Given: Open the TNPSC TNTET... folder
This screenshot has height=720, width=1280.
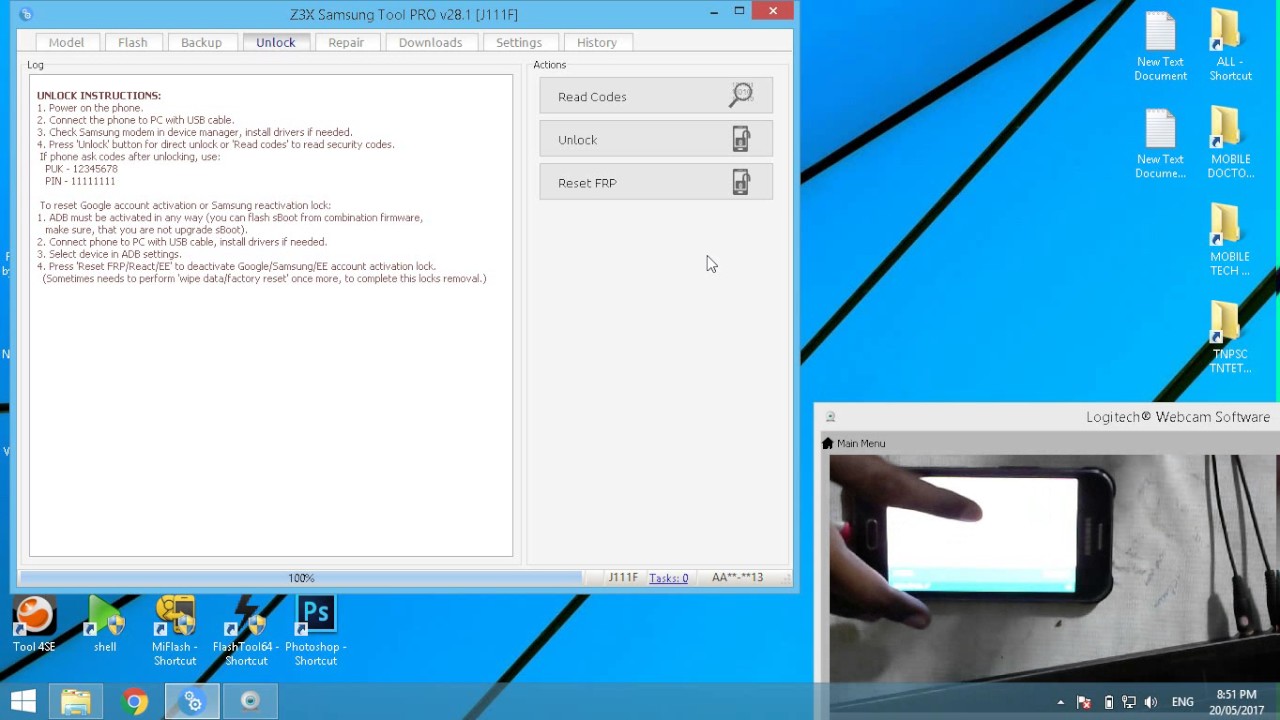Looking at the screenshot, I should tap(1230, 338).
